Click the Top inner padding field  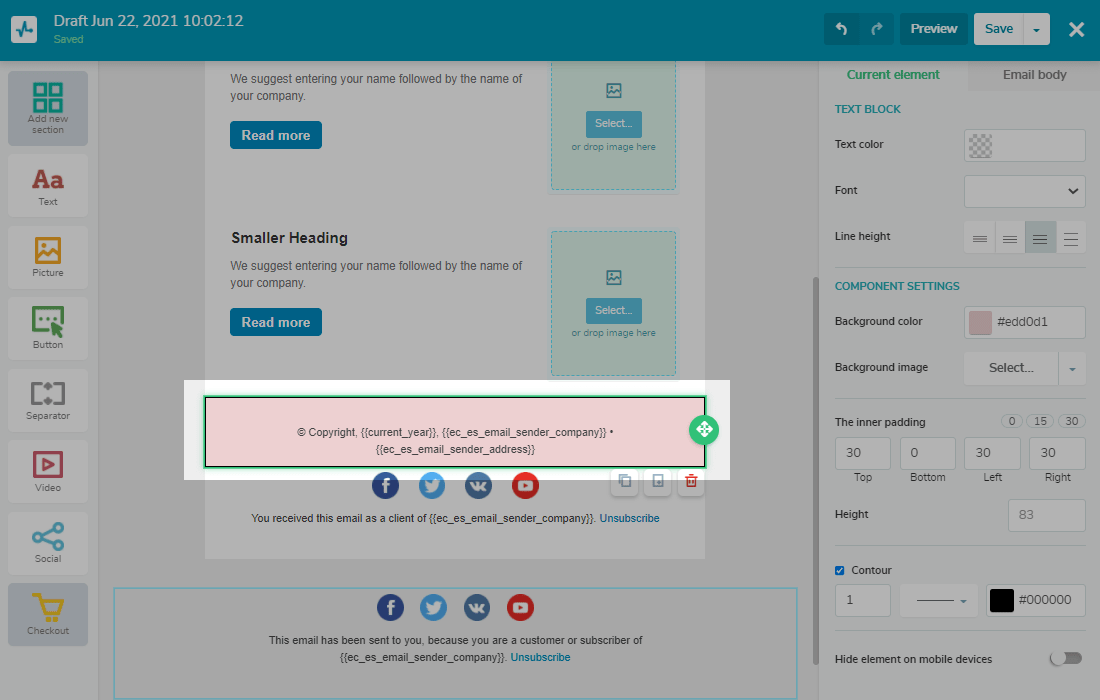pyautogui.click(x=863, y=453)
